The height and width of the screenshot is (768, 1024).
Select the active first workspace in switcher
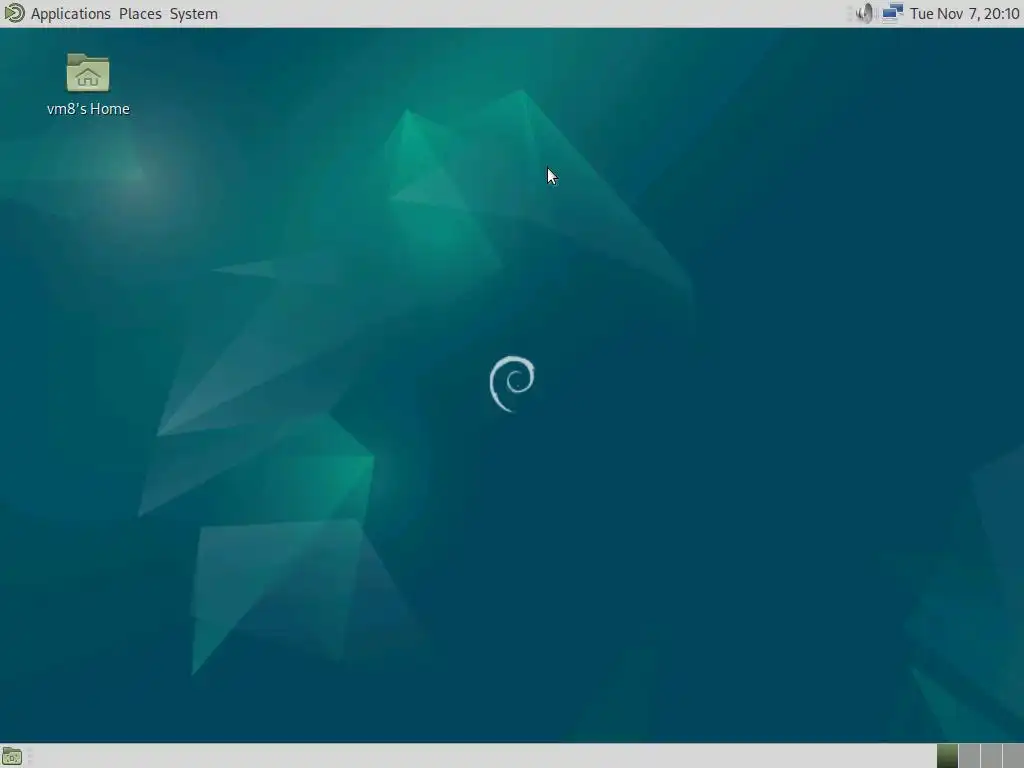[x=948, y=756]
